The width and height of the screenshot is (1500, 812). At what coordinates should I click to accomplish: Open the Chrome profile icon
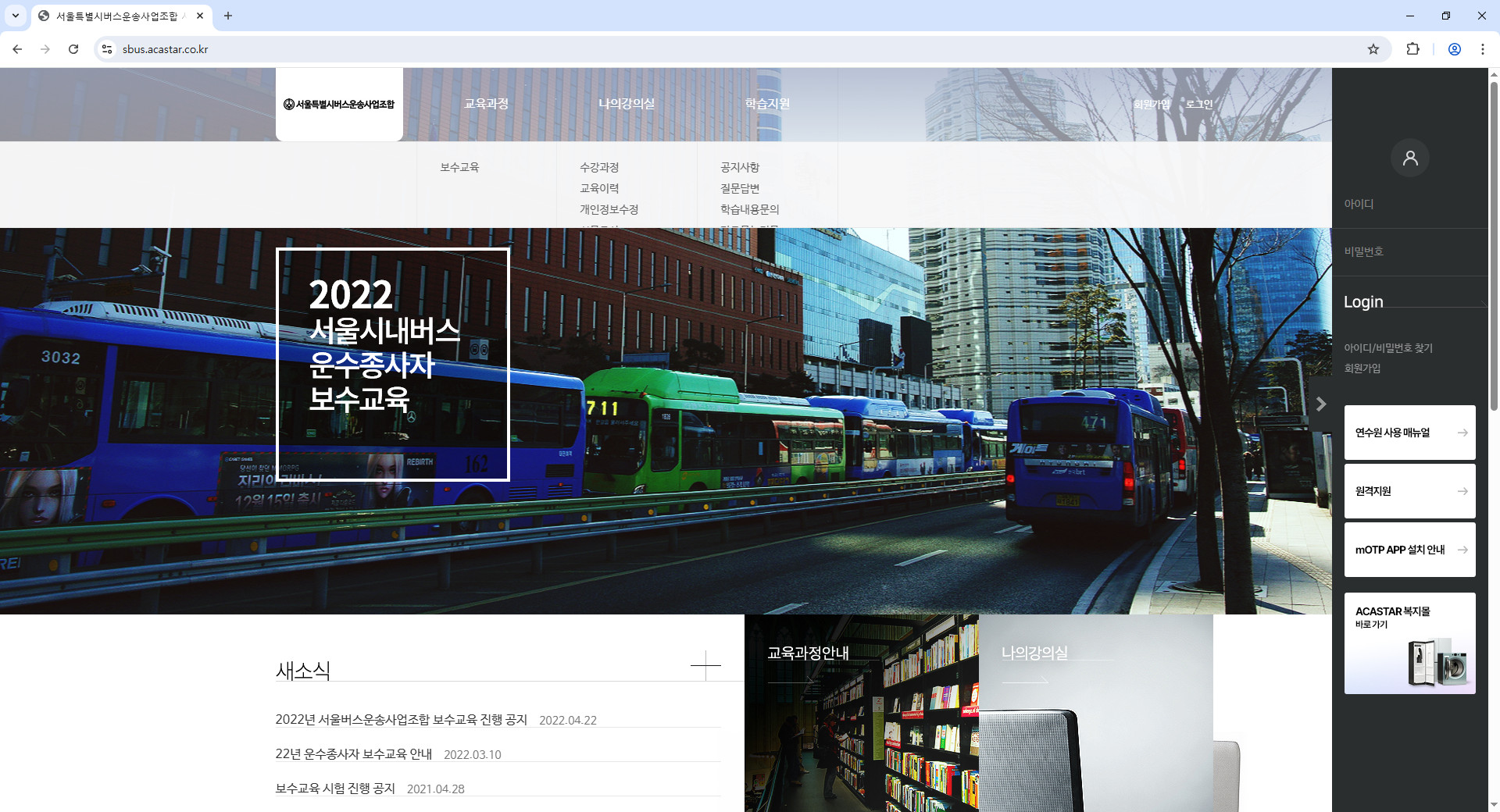[x=1455, y=49]
